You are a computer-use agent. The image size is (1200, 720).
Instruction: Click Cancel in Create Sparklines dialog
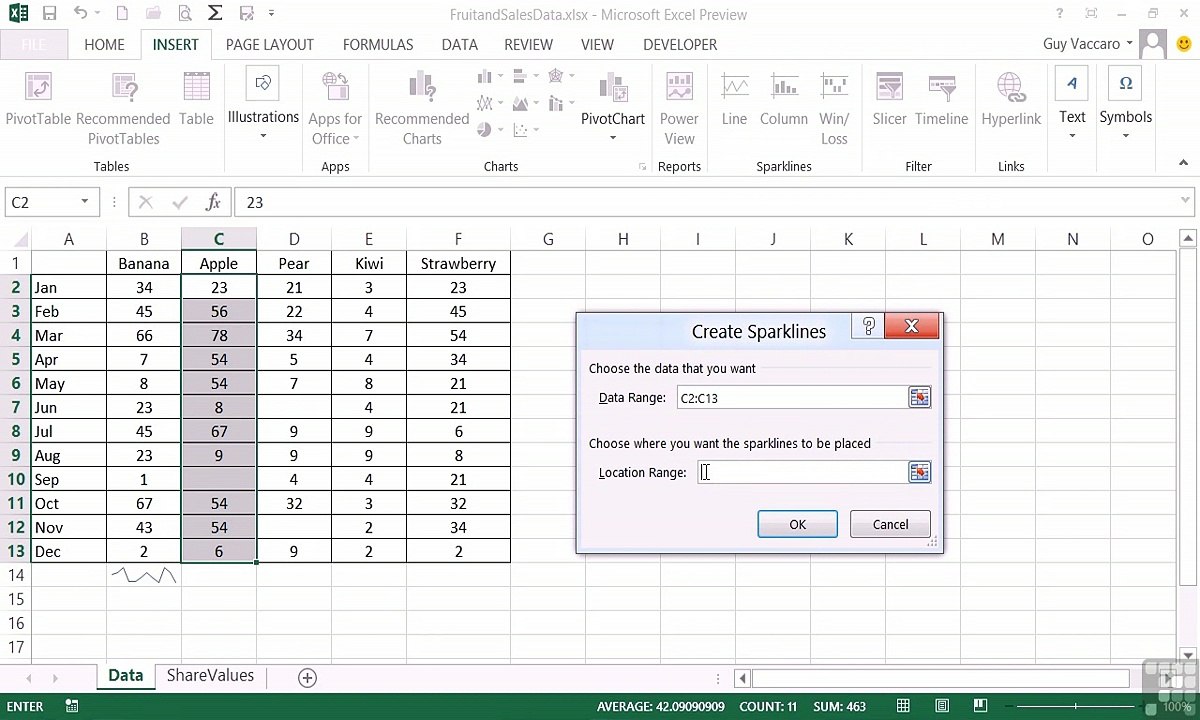click(890, 524)
